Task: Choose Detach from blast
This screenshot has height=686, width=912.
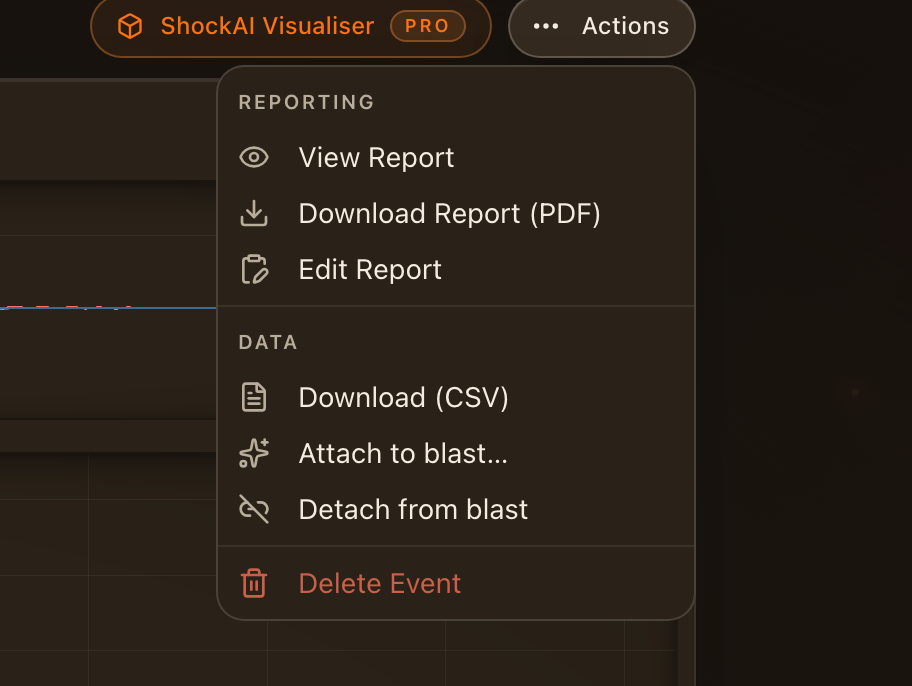Action: 455,509
